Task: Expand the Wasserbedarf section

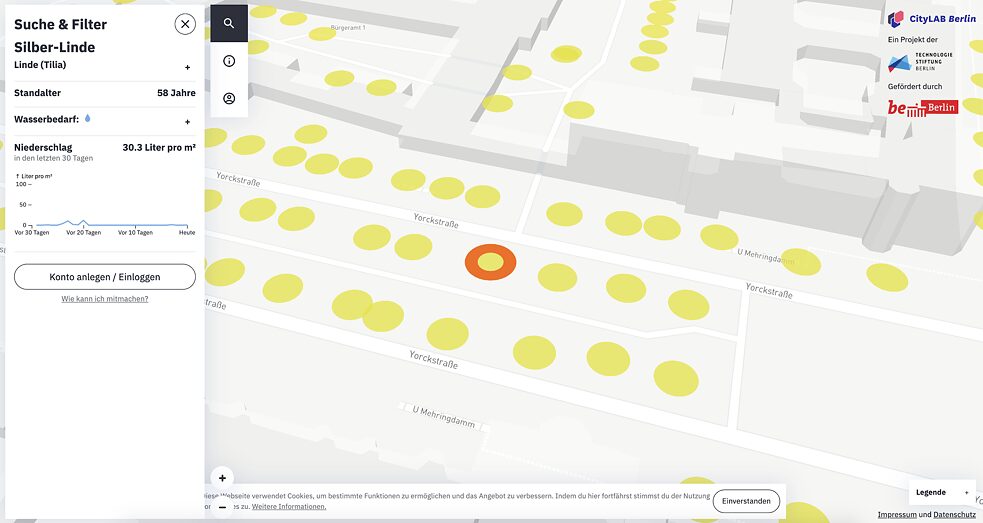Action: (187, 122)
